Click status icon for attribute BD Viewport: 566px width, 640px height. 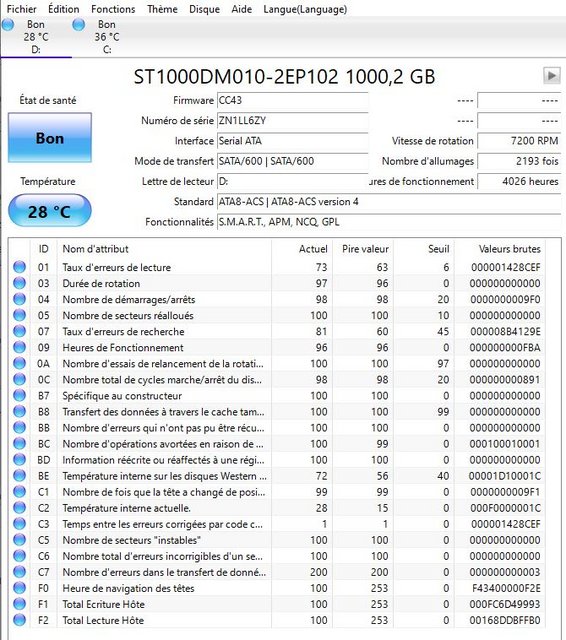point(19,460)
